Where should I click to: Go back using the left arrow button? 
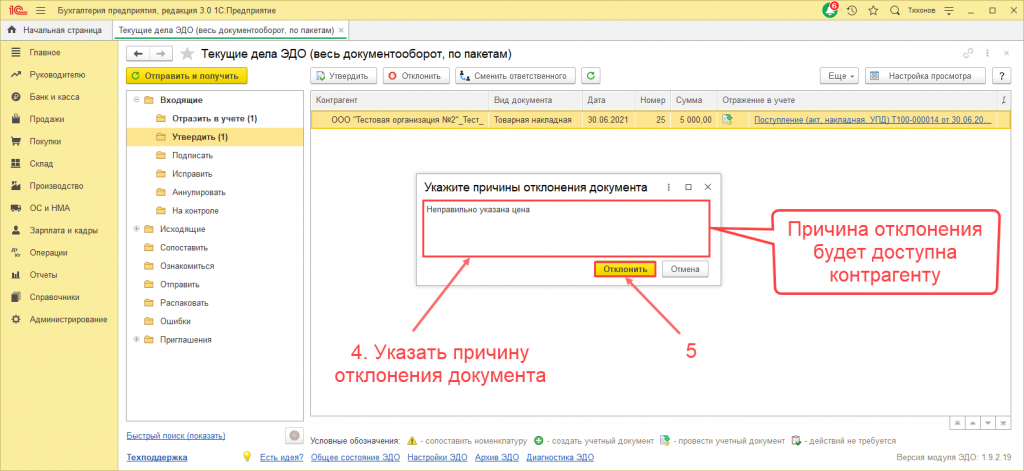point(138,54)
